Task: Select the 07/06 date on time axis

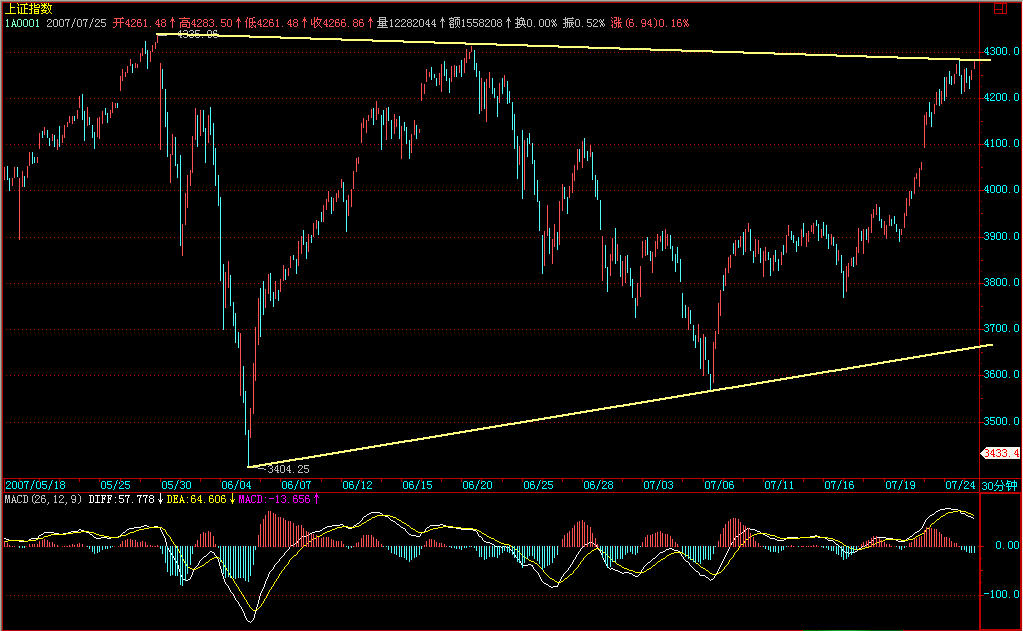Action: (720, 485)
